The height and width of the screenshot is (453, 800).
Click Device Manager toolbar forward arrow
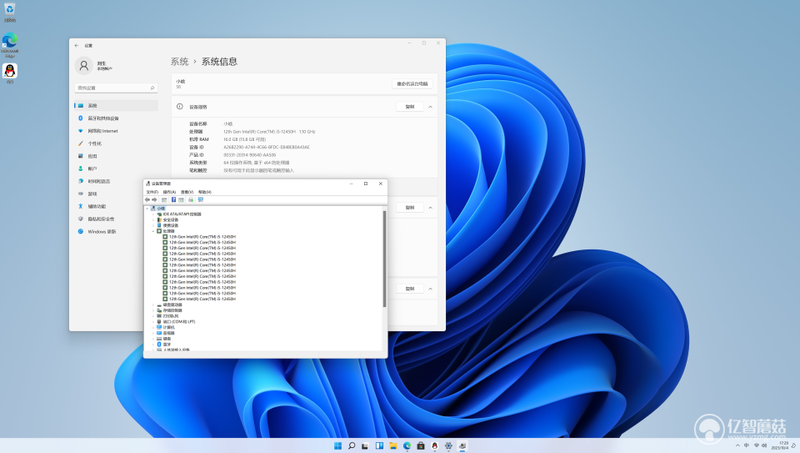pos(154,200)
